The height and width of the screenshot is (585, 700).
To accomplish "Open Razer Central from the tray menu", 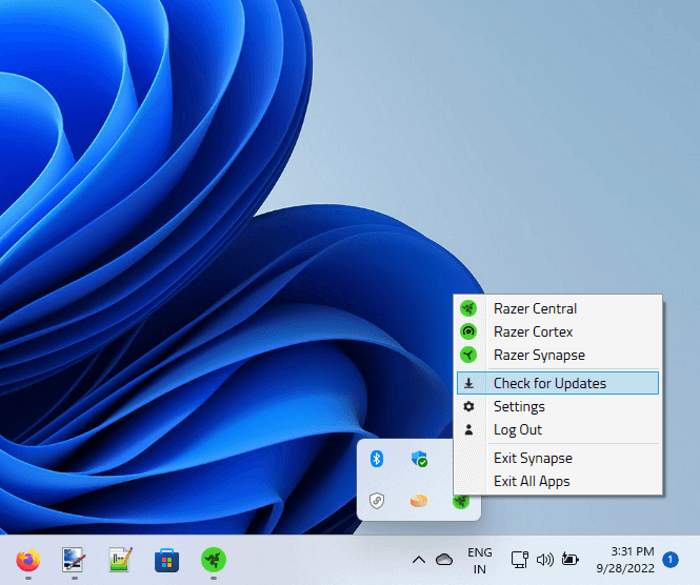I will (x=535, y=309).
